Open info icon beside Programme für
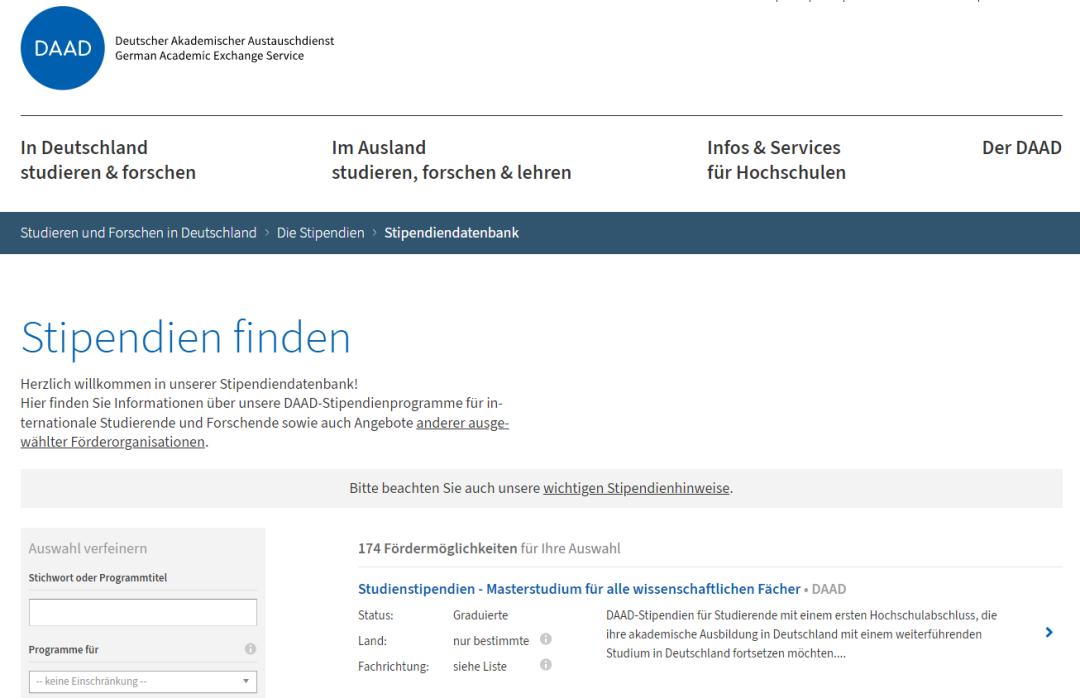The width and height of the screenshot is (1080, 698). [x=250, y=650]
